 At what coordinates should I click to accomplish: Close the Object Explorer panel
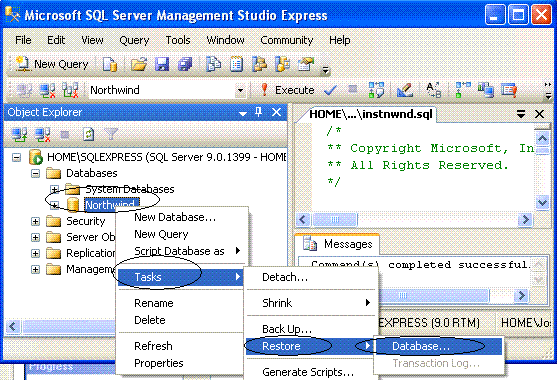276,113
